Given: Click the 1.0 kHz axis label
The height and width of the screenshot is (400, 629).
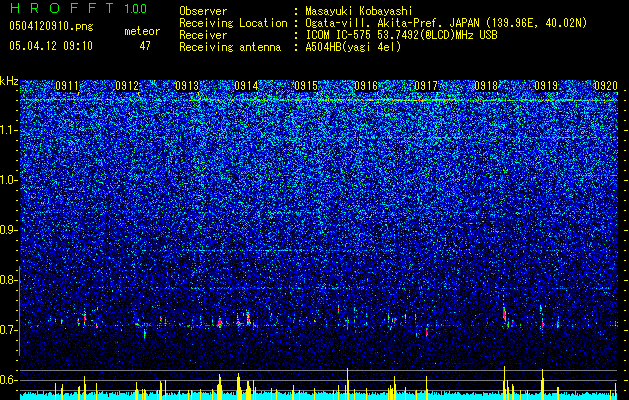Looking at the screenshot, I should (9, 180).
